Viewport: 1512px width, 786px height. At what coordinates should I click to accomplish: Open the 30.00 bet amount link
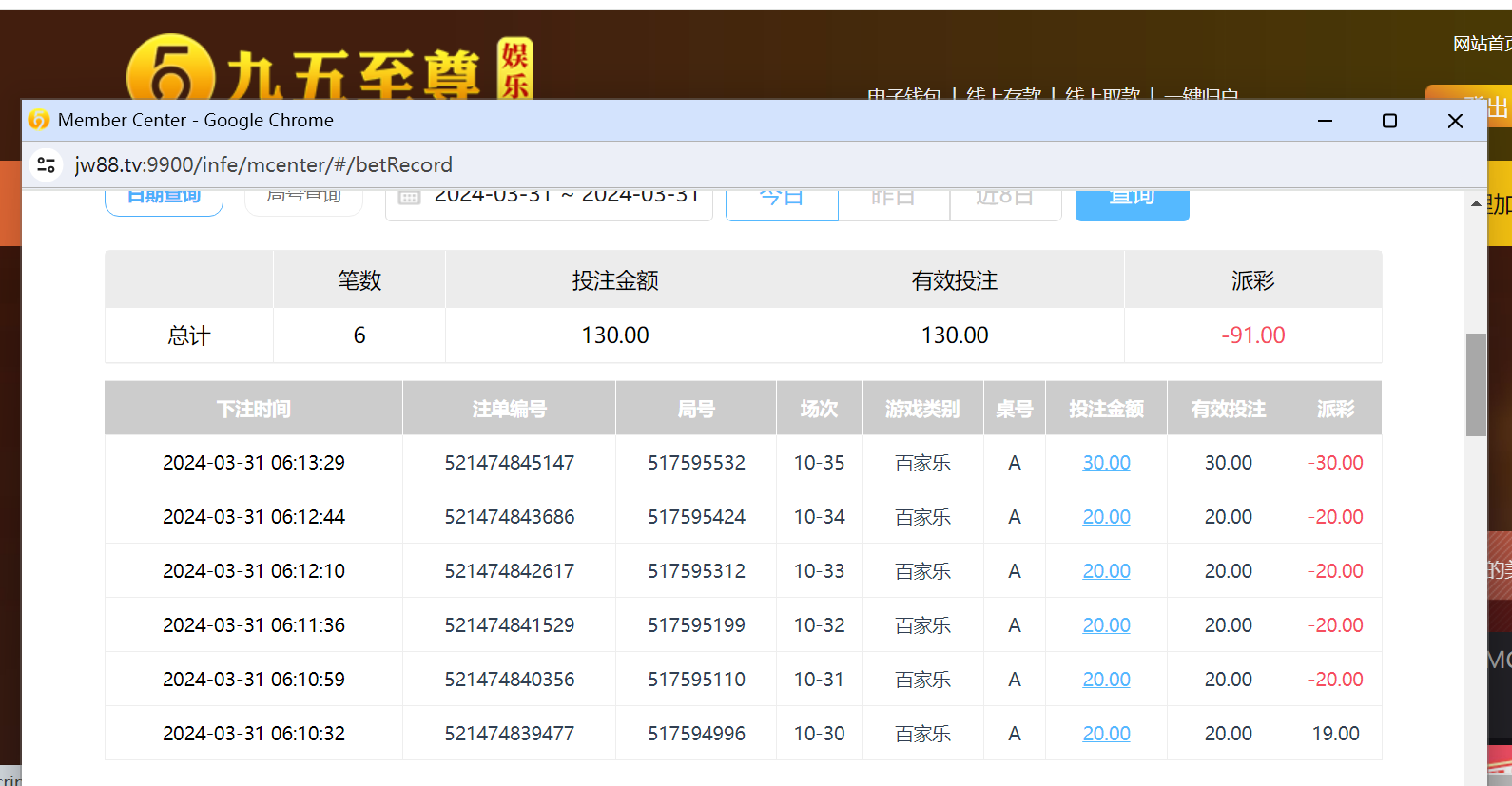click(x=1106, y=463)
